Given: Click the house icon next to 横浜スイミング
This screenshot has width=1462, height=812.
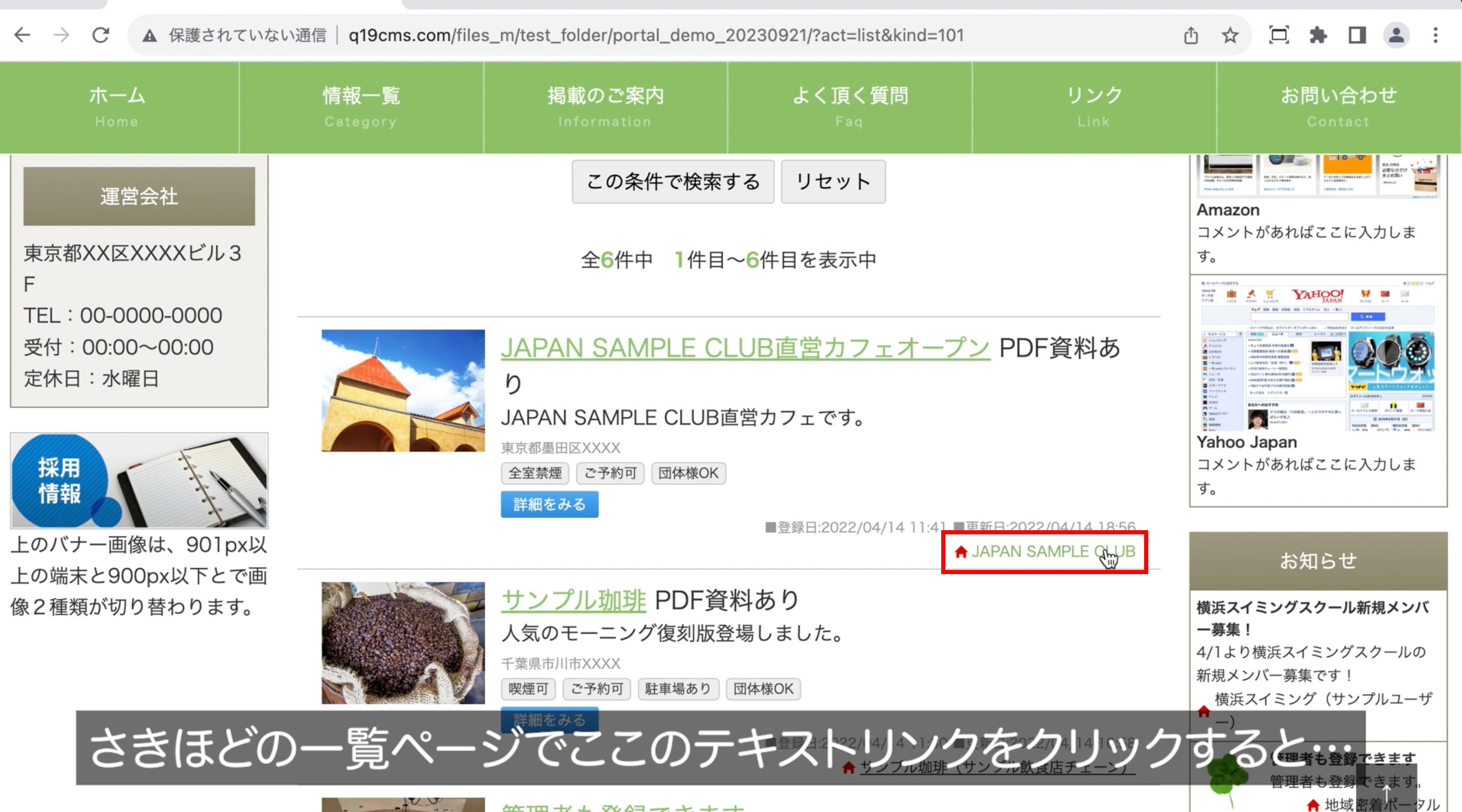Looking at the screenshot, I should 1203,711.
